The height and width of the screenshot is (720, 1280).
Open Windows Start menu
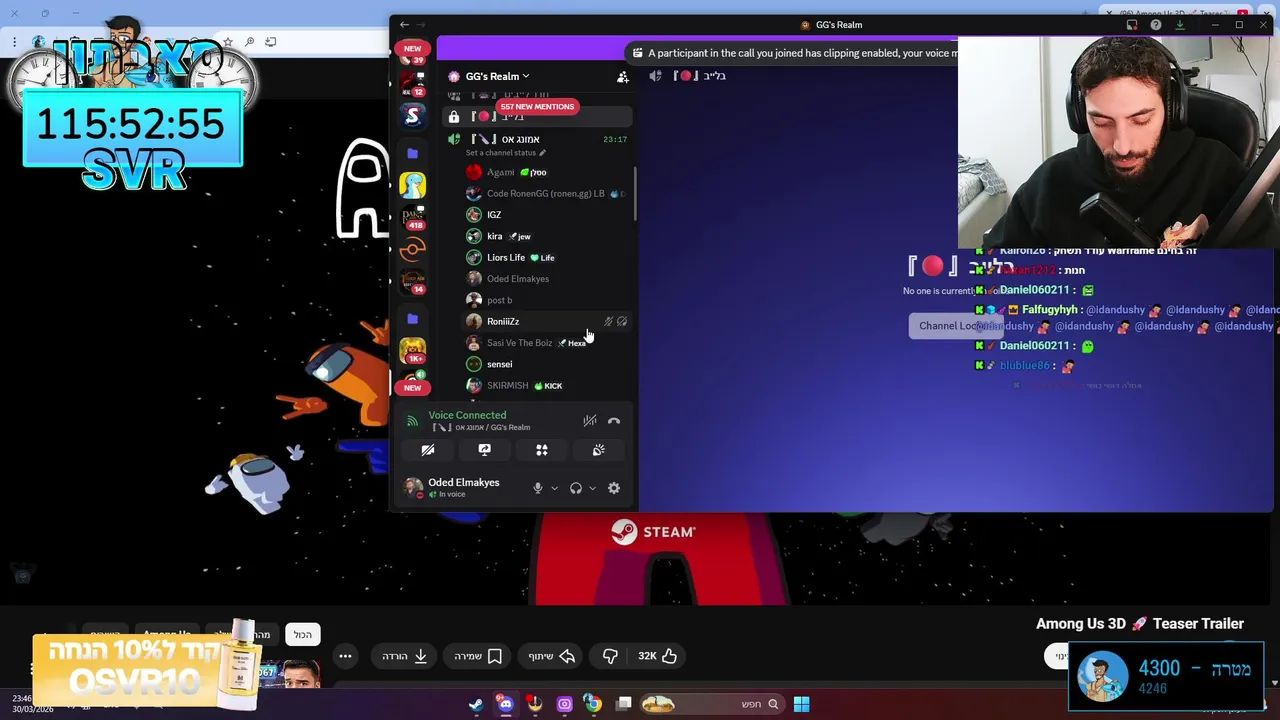[x=801, y=704]
